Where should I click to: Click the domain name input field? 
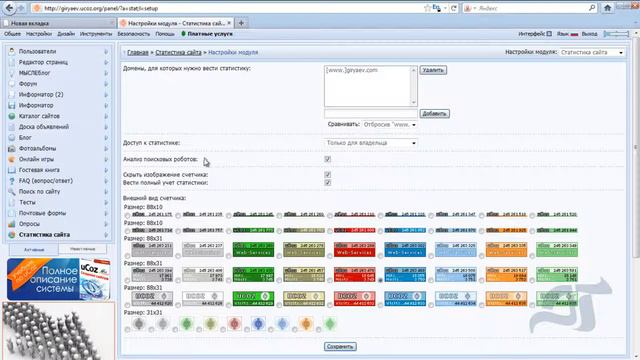(371, 113)
